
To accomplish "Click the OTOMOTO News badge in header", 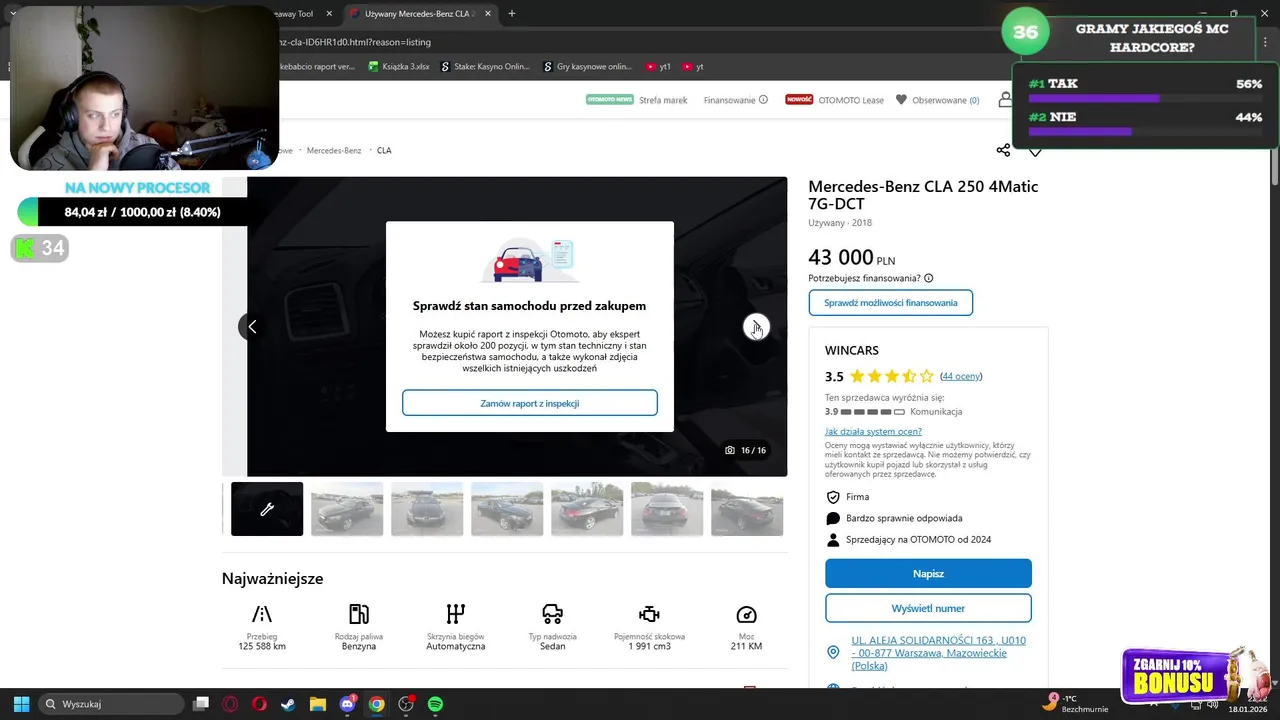I will tap(610, 100).
